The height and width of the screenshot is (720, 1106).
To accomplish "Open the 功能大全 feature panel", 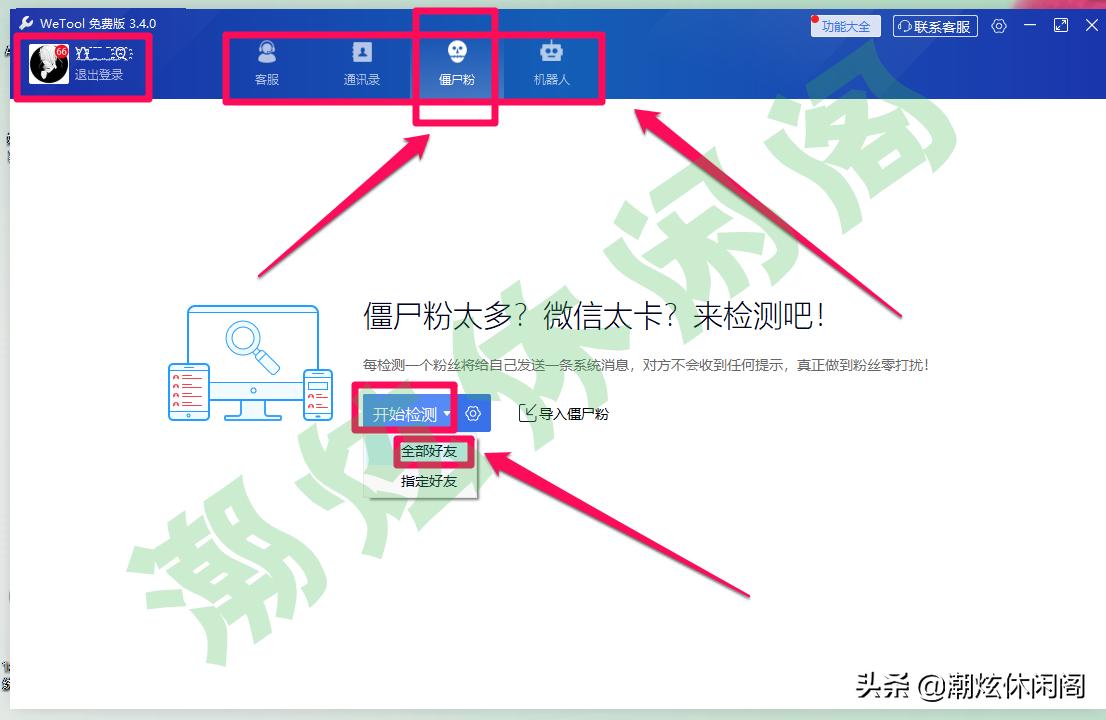I will (845, 26).
